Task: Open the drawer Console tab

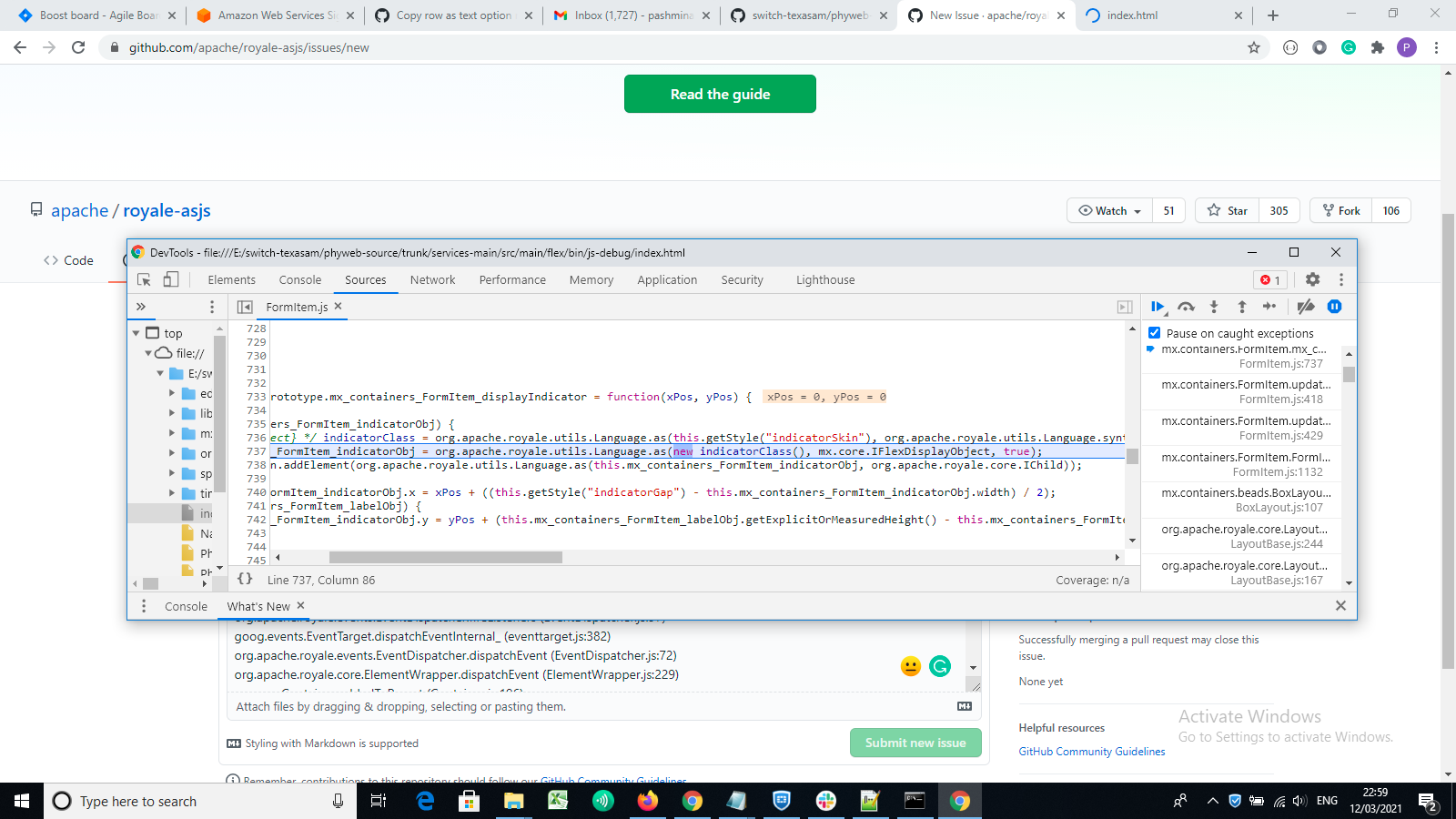Action: pyautogui.click(x=186, y=606)
